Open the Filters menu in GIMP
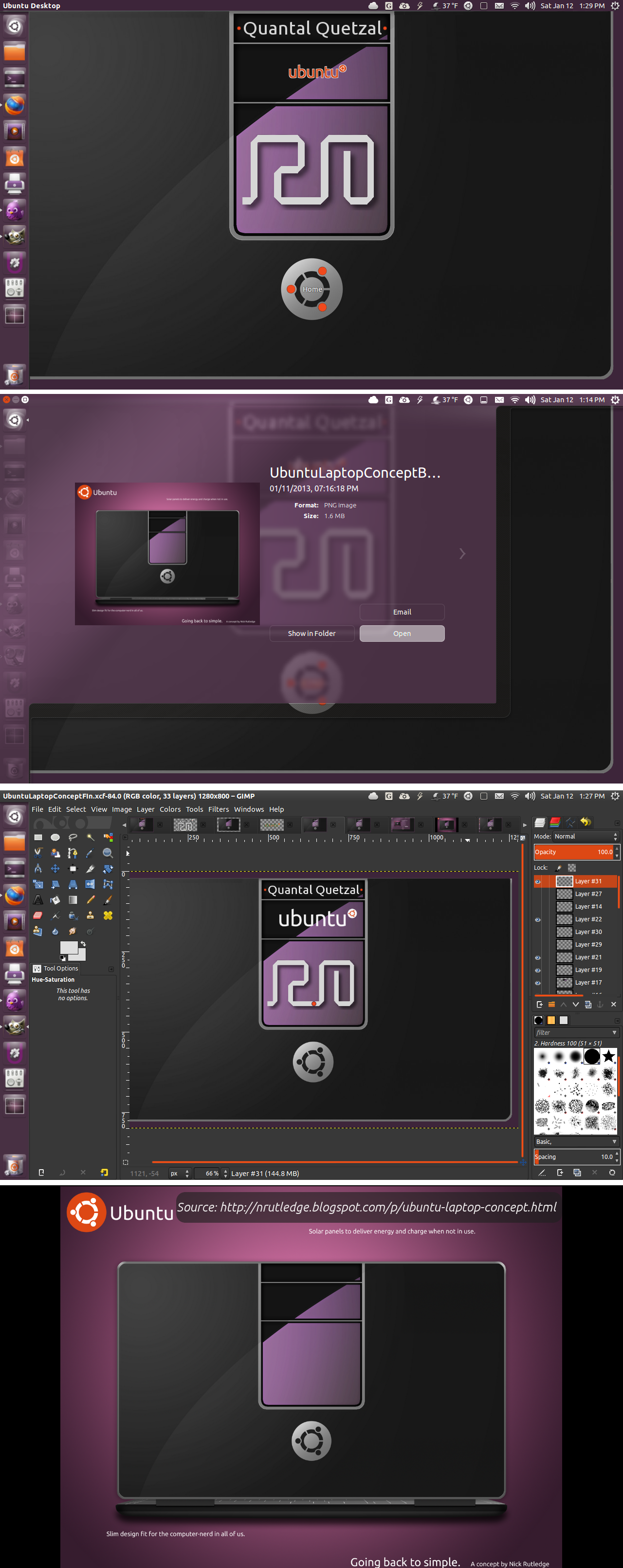The width and height of the screenshot is (623, 1568). 219,809
